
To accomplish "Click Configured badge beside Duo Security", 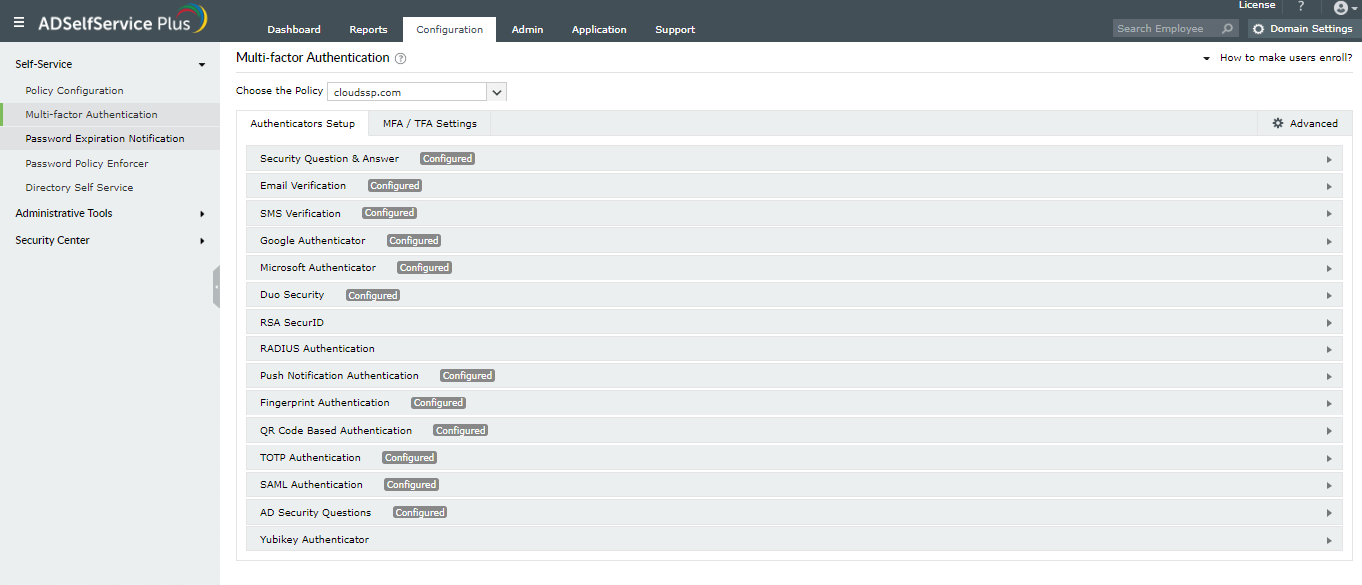I will (373, 296).
